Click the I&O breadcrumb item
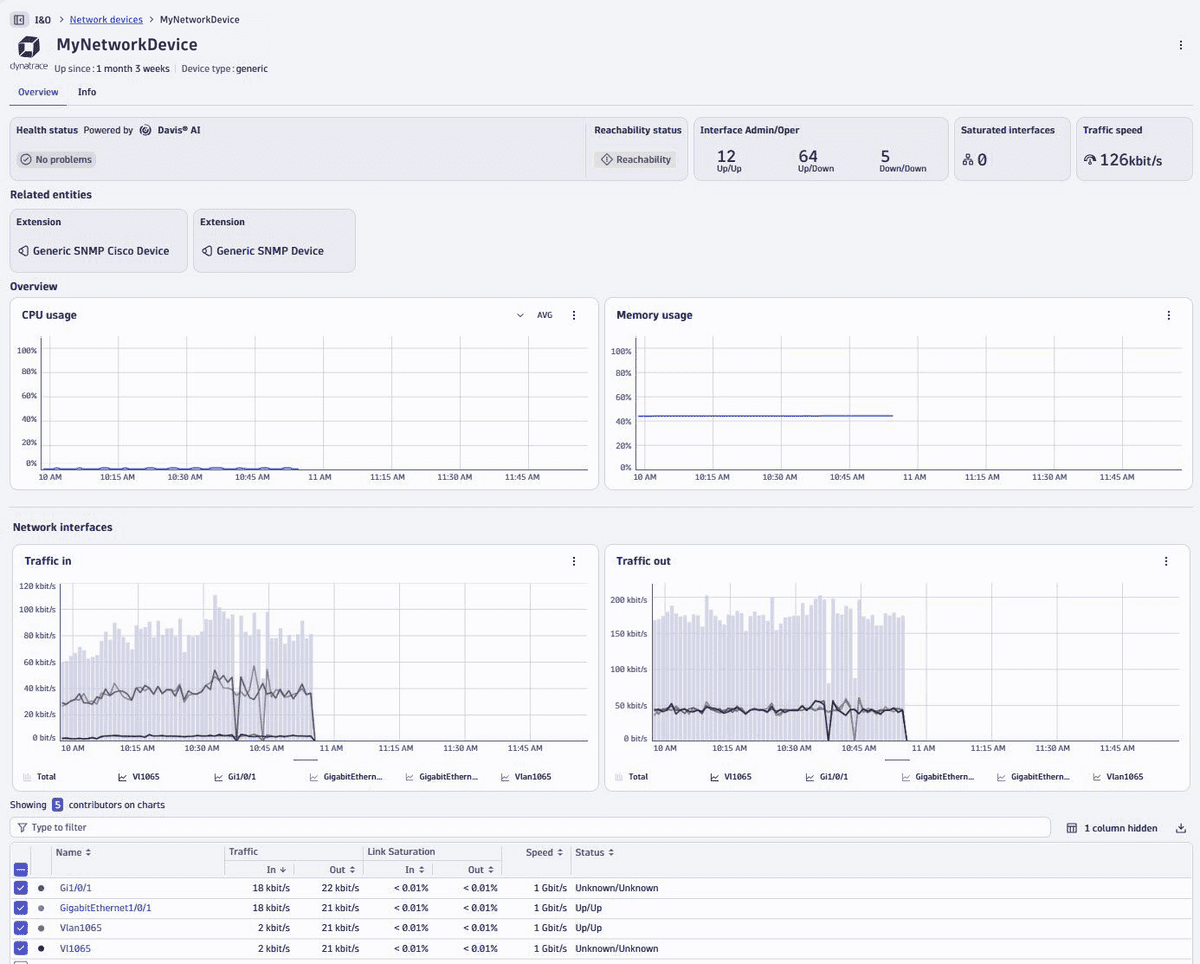Image resolution: width=1200 pixels, height=964 pixels. point(43,19)
